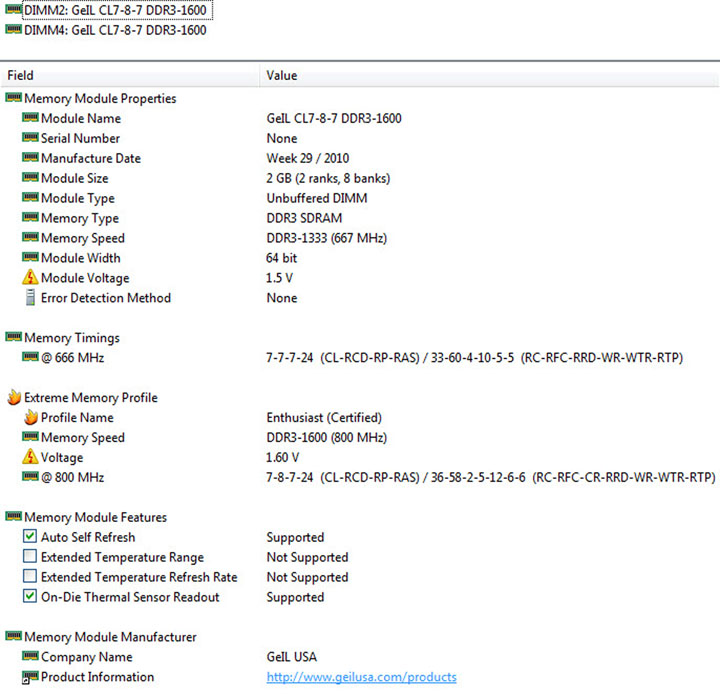Select the 7-8-7-24 timings value
Screen dimensions: 720x697
(490, 478)
